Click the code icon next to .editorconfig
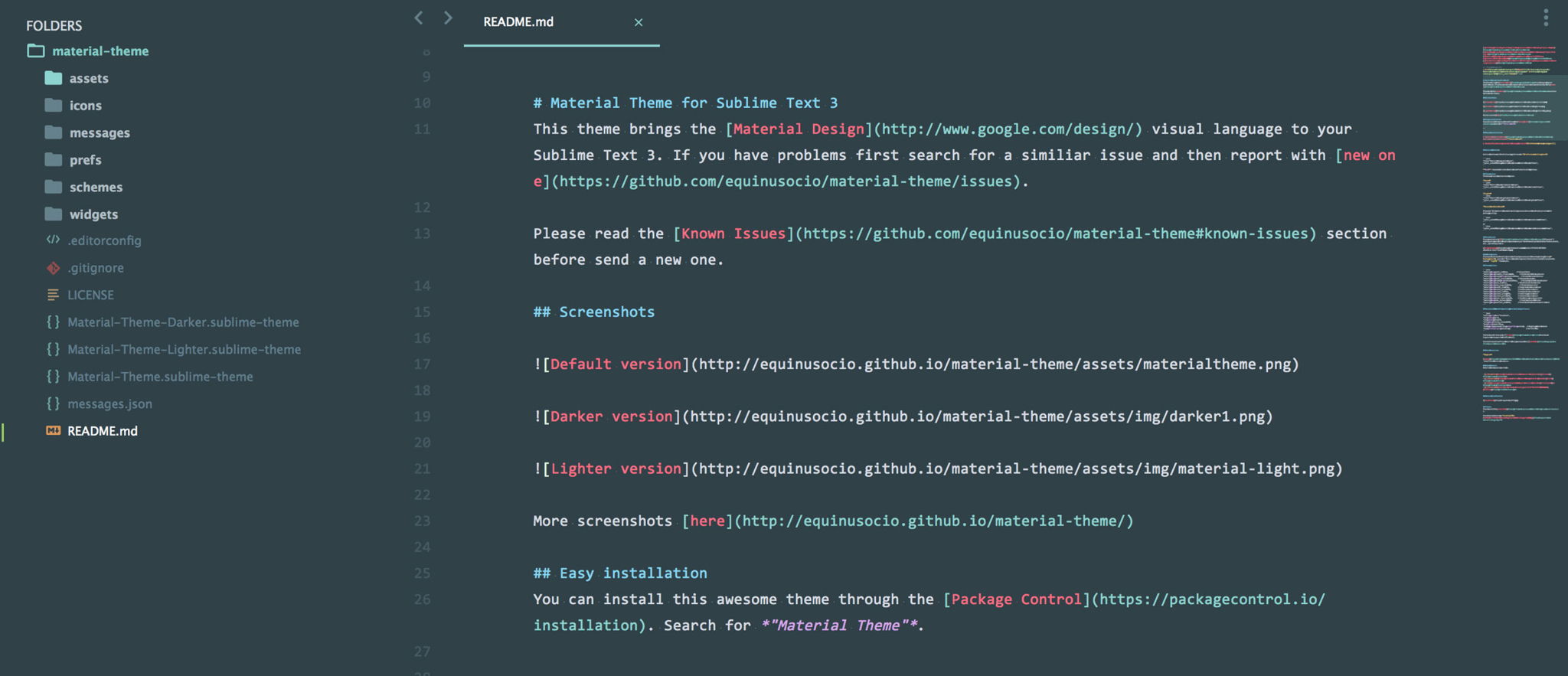Screen dimensions: 1568x676 [x=53, y=240]
